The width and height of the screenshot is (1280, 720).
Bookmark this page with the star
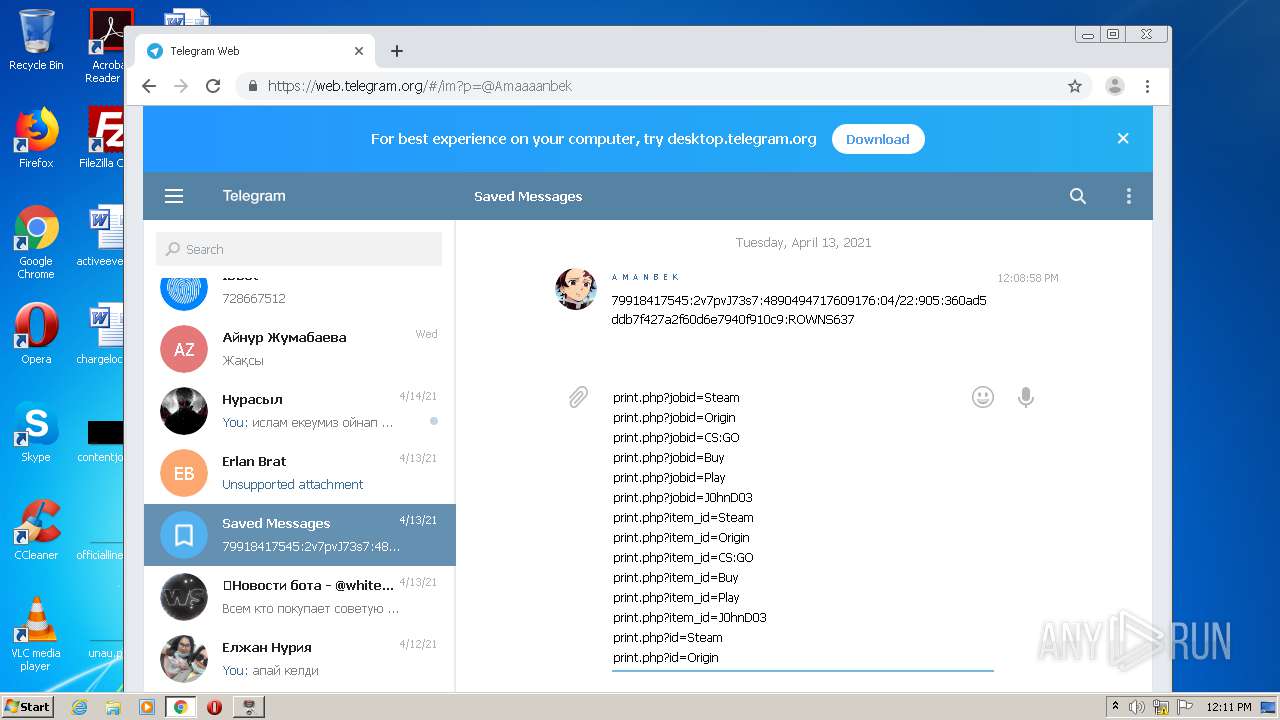[x=1075, y=86]
